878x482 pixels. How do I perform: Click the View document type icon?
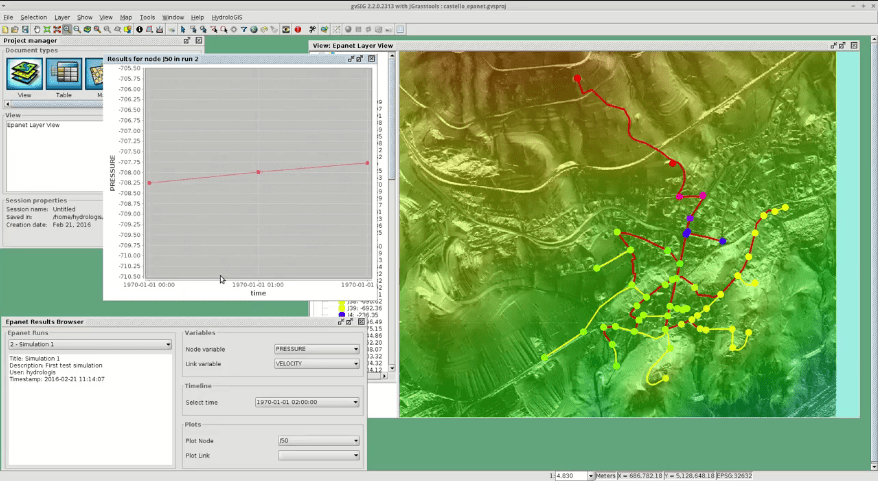24,74
